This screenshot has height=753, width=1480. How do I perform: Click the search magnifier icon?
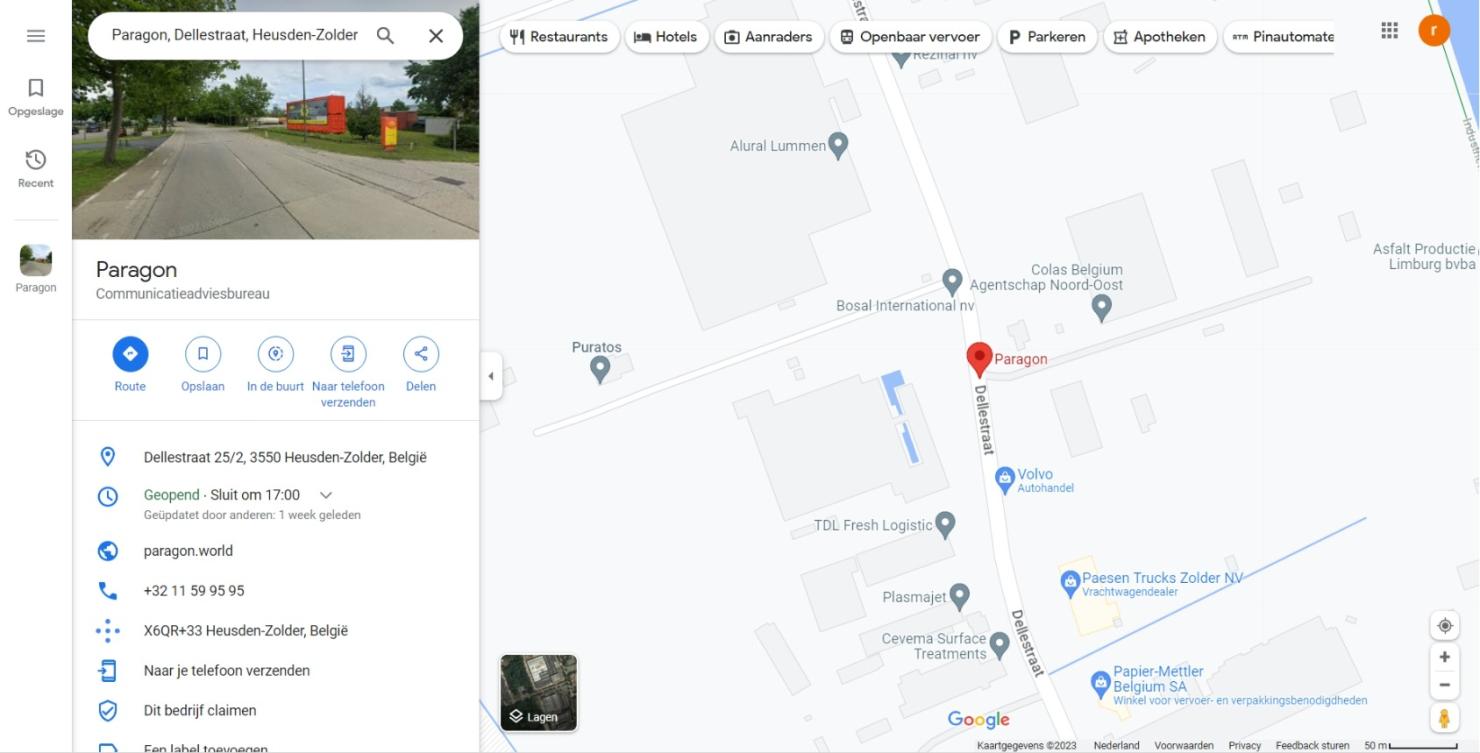[x=385, y=36]
